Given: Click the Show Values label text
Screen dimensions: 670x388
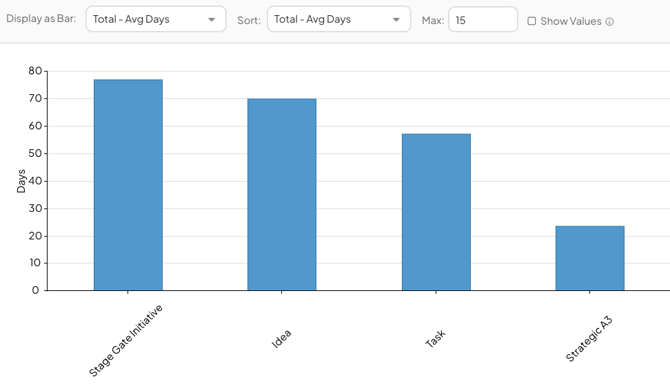Looking at the screenshot, I should click(x=571, y=21).
